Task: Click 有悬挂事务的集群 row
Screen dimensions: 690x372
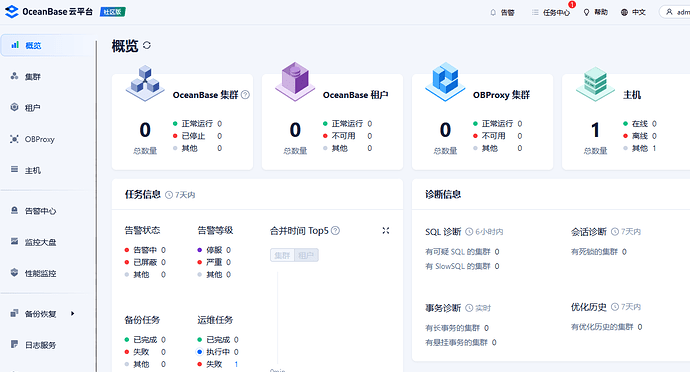Action: pyautogui.click(x=461, y=343)
